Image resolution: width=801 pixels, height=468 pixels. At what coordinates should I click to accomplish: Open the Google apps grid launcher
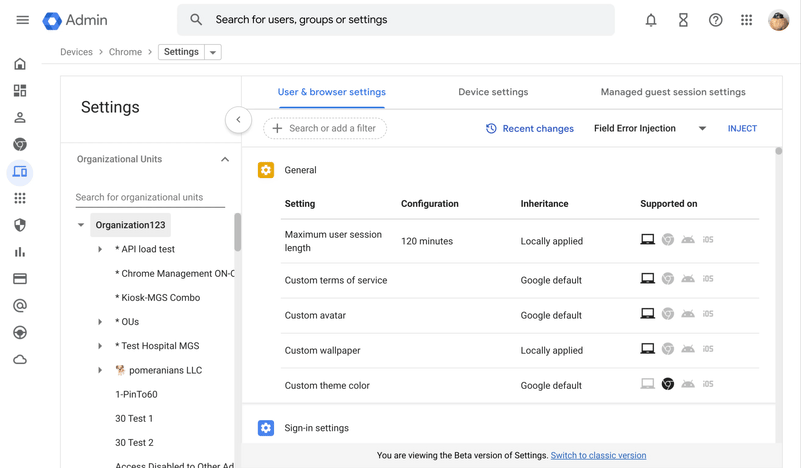point(746,20)
